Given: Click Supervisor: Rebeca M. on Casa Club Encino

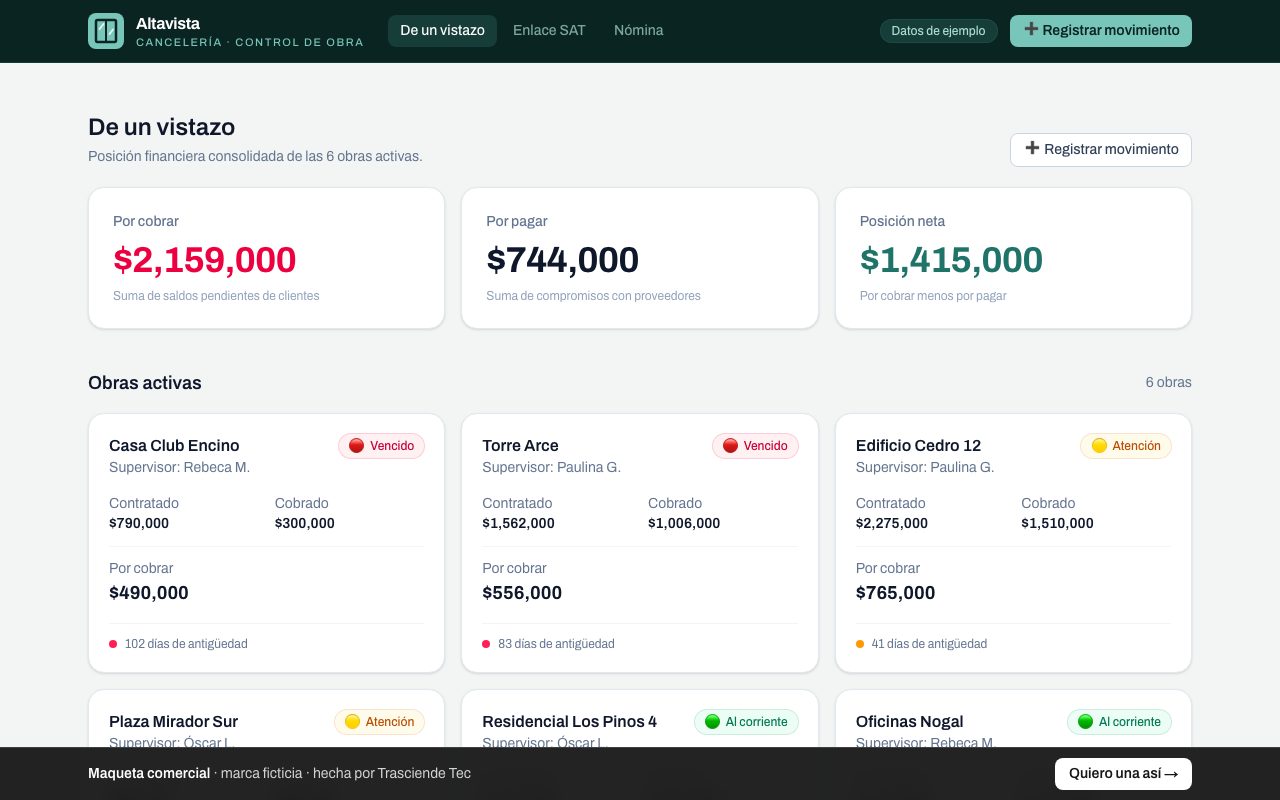Looking at the screenshot, I should click(179, 468).
